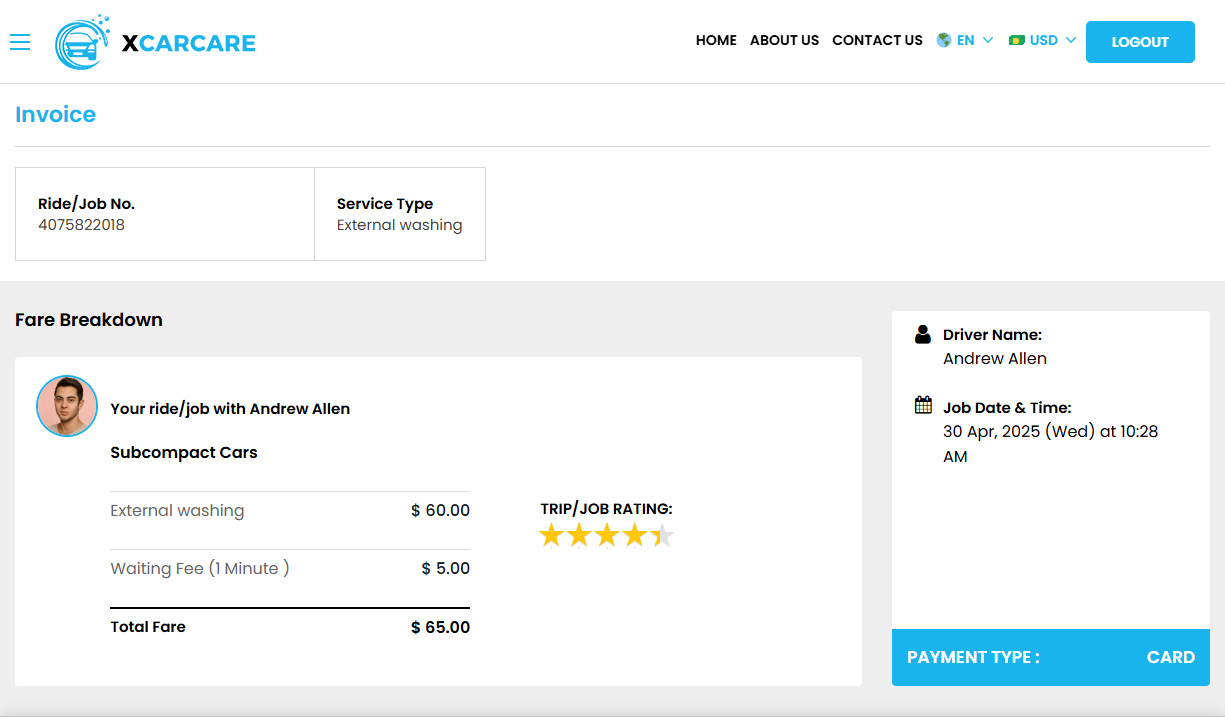
Task: Open the CONTACT US page
Action: tap(877, 40)
